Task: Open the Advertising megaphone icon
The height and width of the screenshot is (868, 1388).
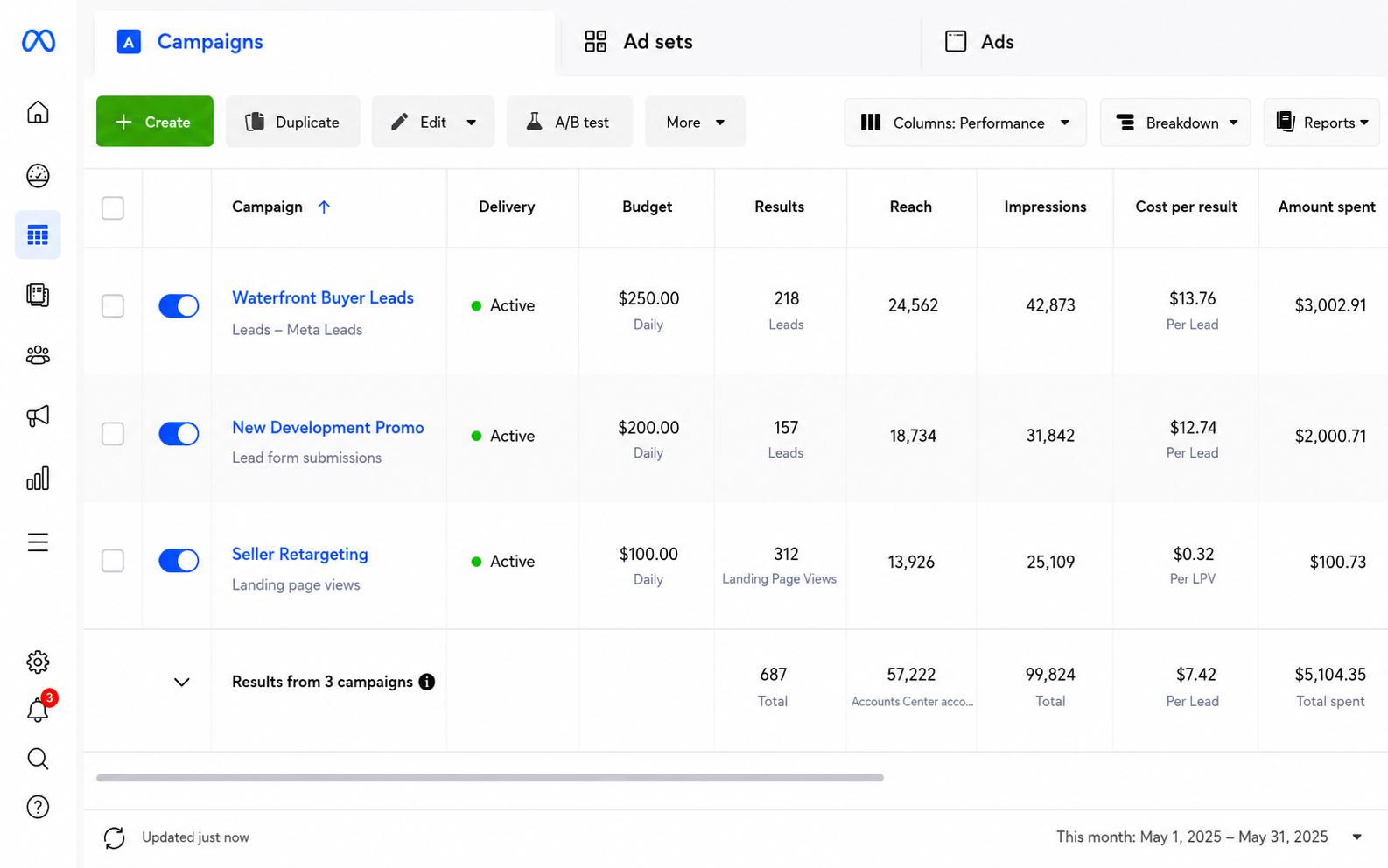Action: 38,416
